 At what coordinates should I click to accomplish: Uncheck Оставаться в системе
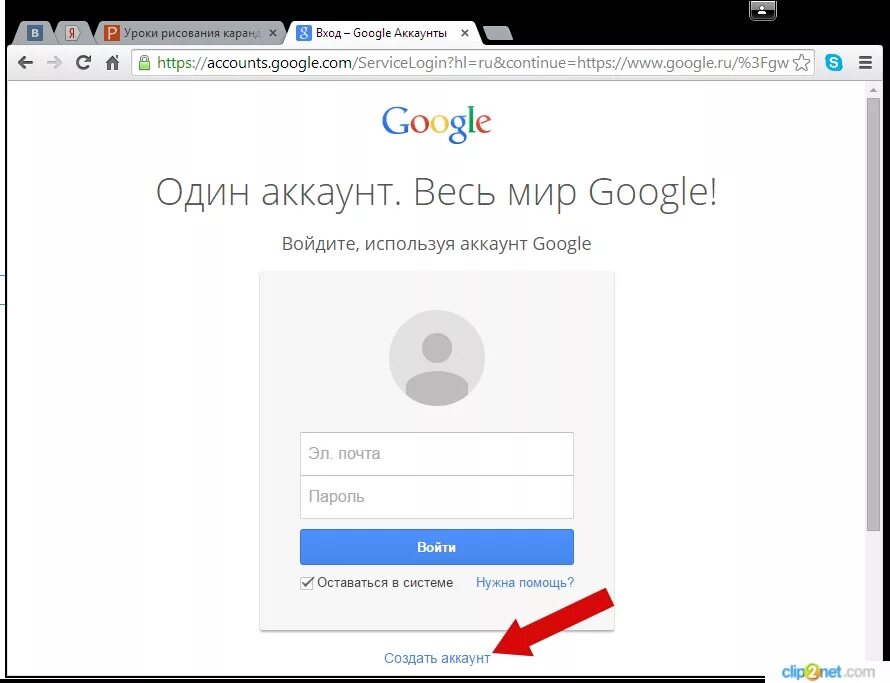click(307, 582)
